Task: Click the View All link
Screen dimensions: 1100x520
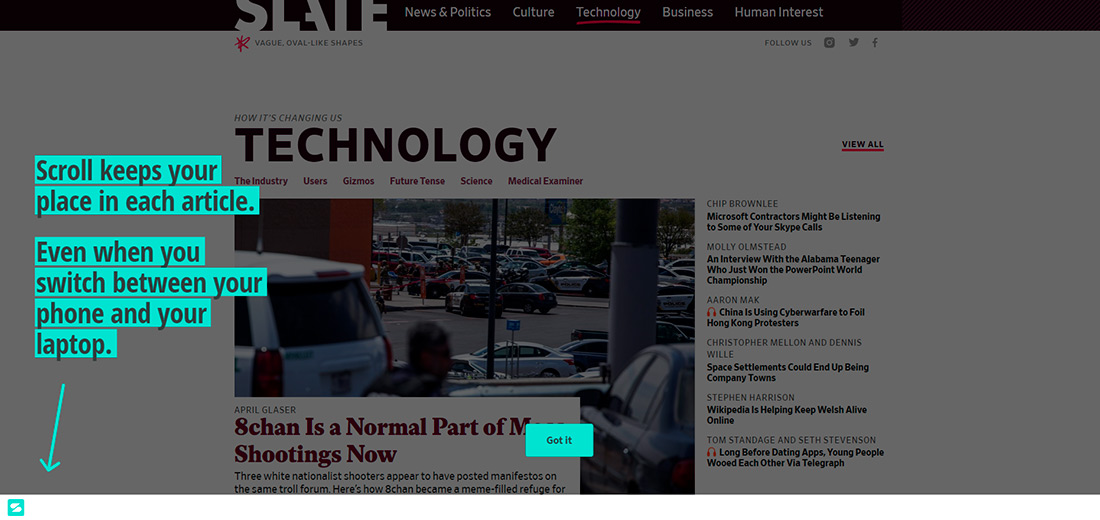Action: [862, 144]
